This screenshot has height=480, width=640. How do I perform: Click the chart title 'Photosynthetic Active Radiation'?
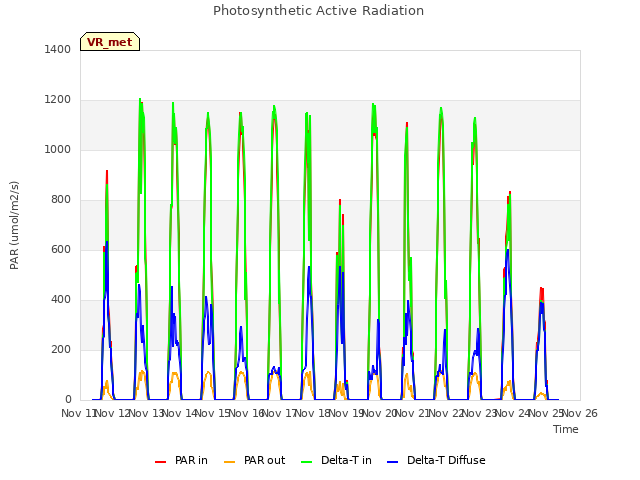318,11
